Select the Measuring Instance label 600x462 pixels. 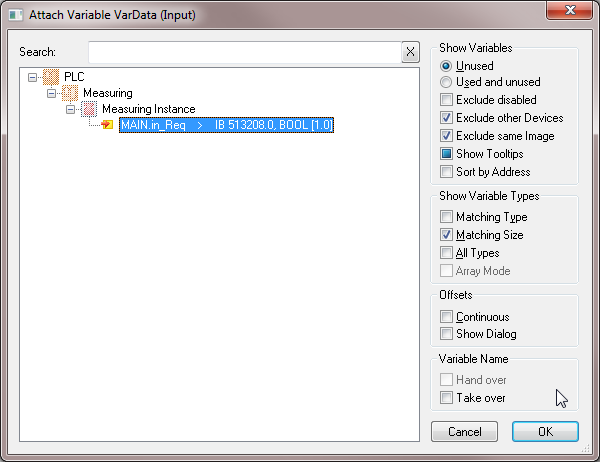149,109
